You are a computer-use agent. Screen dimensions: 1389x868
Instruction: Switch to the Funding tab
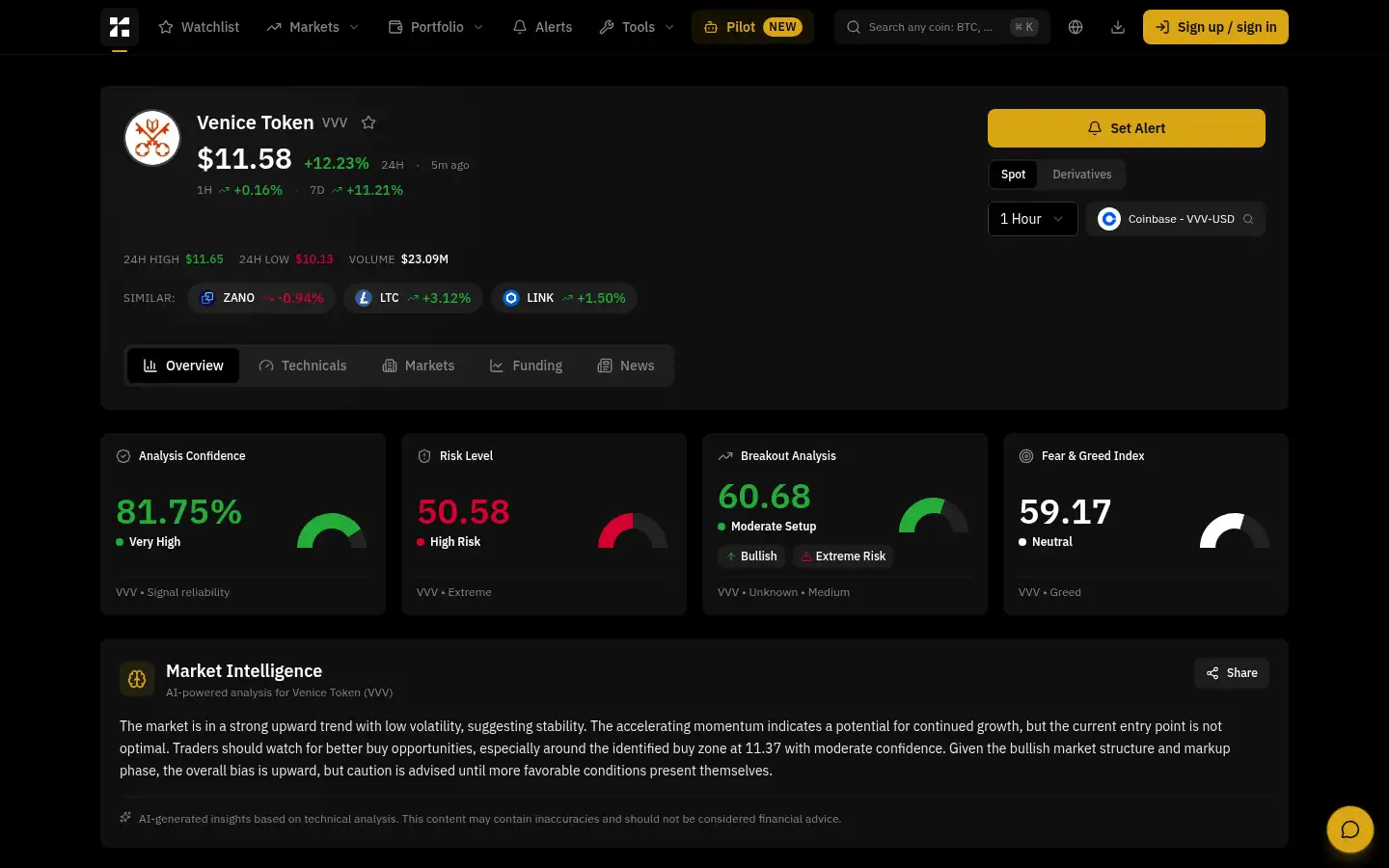coord(527,366)
